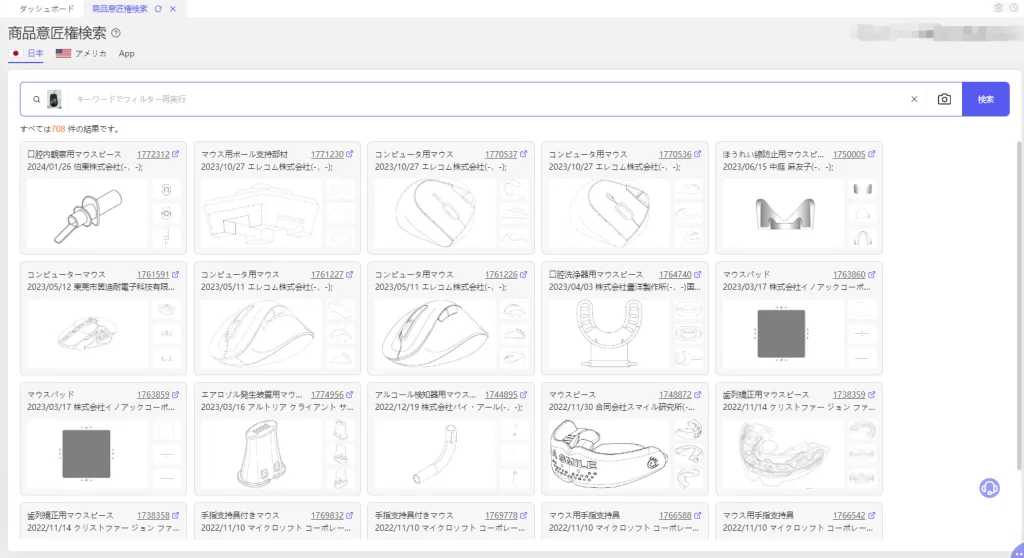Viewport: 1024px width, 558px height.
Task: Select the 日本 country tab
Action: tap(27, 54)
